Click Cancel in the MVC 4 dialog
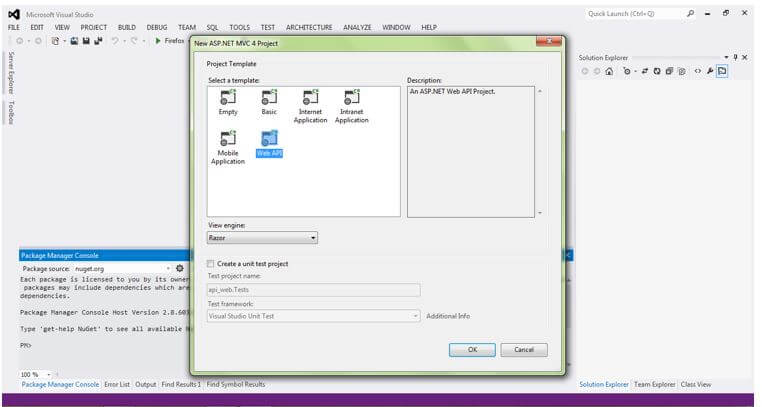 point(524,350)
